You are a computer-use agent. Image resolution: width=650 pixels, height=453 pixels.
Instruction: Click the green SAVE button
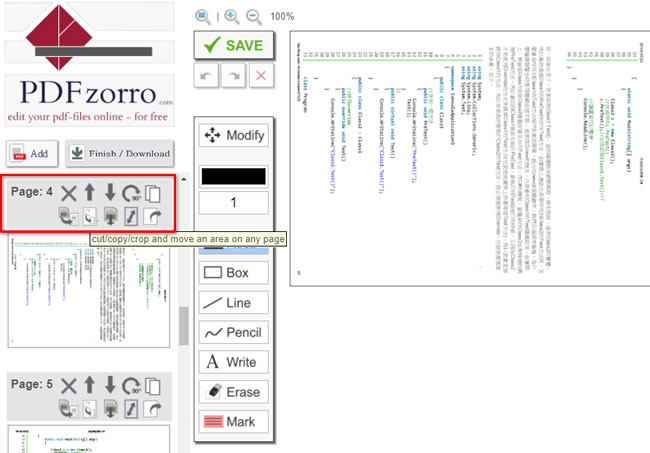point(234,45)
